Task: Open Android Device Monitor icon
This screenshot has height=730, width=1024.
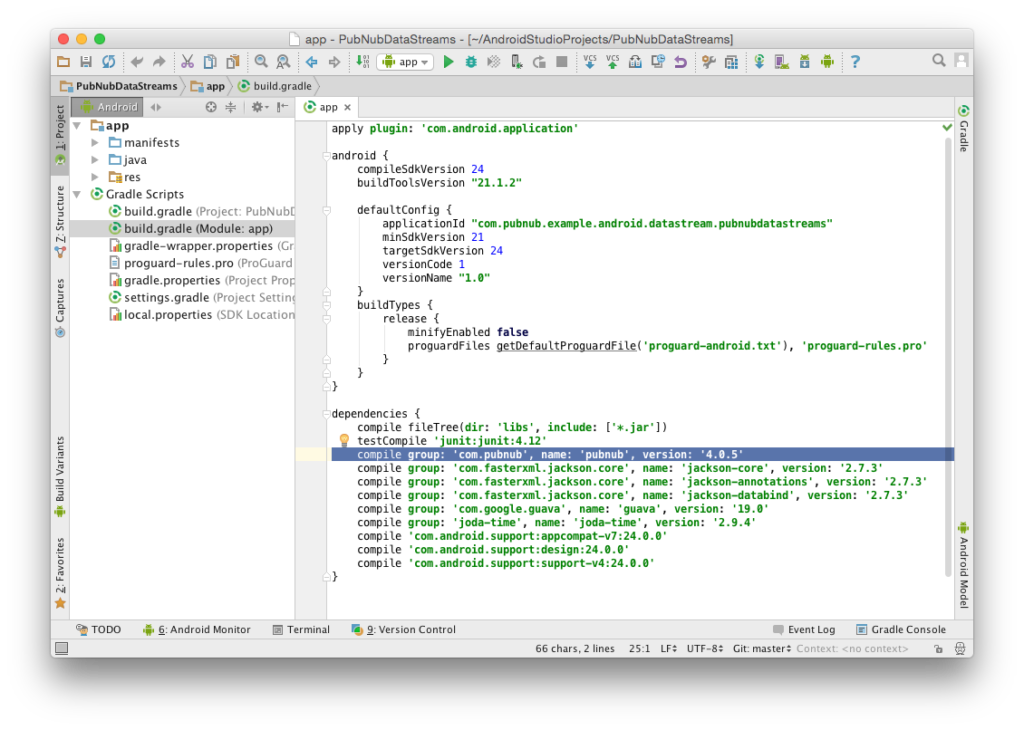Action: [827, 62]
